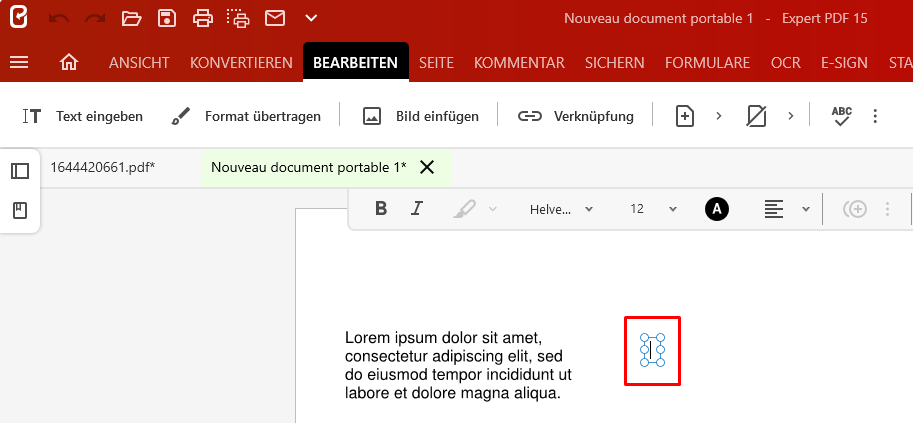Go to the Home tab icon

pyautogui.click(x=69, y=62)
